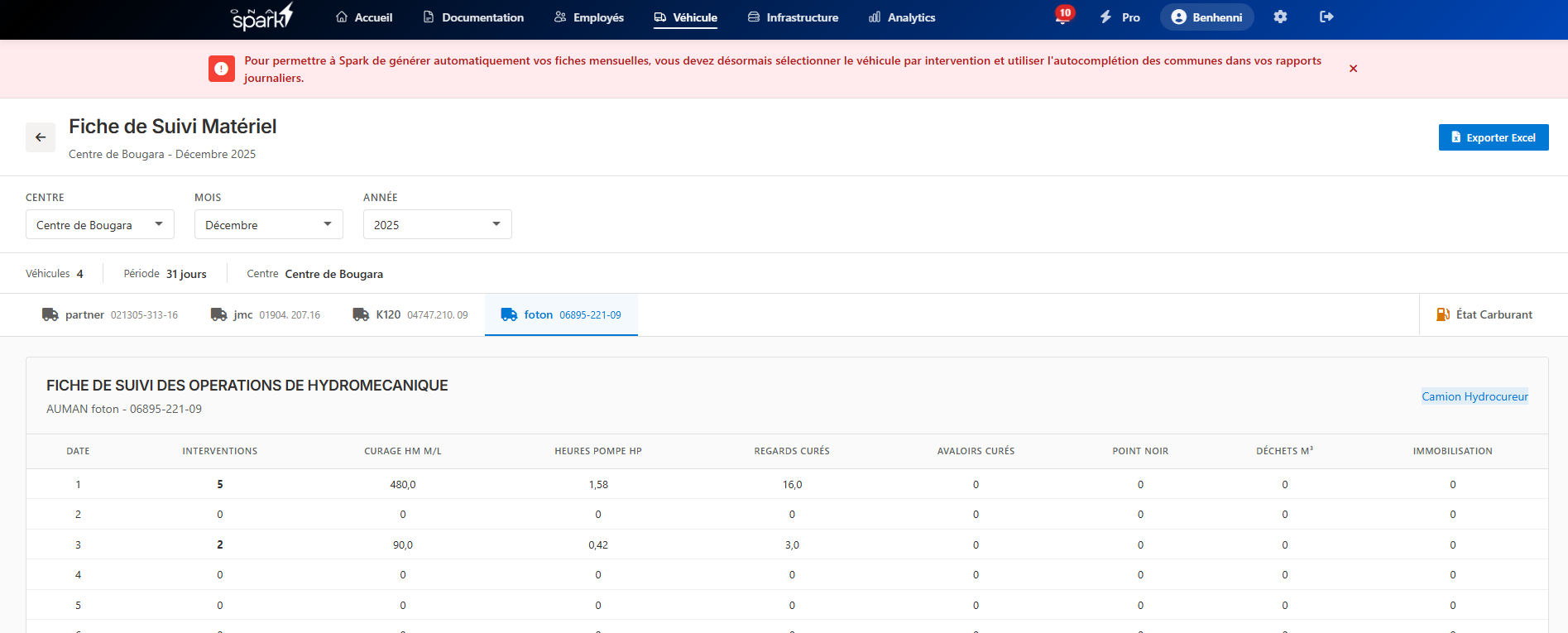1568x633 pixels.
Task: Click the back arrow beside Fiche de Suivi Matériel
Action: (x=41, y=137)
